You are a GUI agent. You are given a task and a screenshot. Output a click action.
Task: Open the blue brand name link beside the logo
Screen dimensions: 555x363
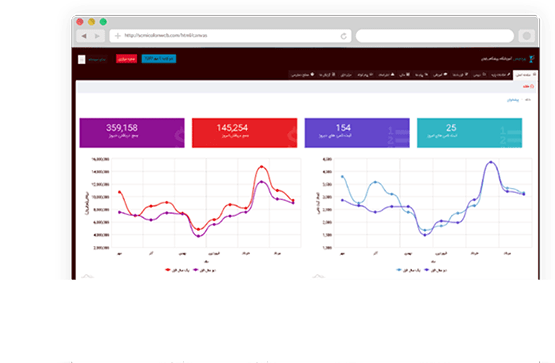pos(519,59)
